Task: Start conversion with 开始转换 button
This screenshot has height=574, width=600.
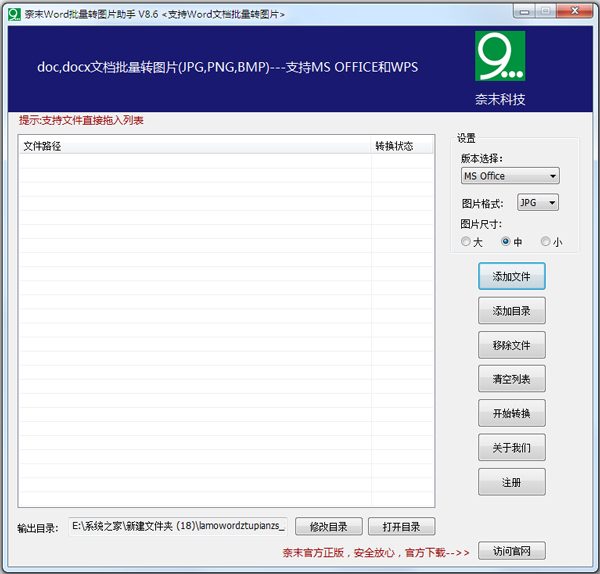Action: 512,413
